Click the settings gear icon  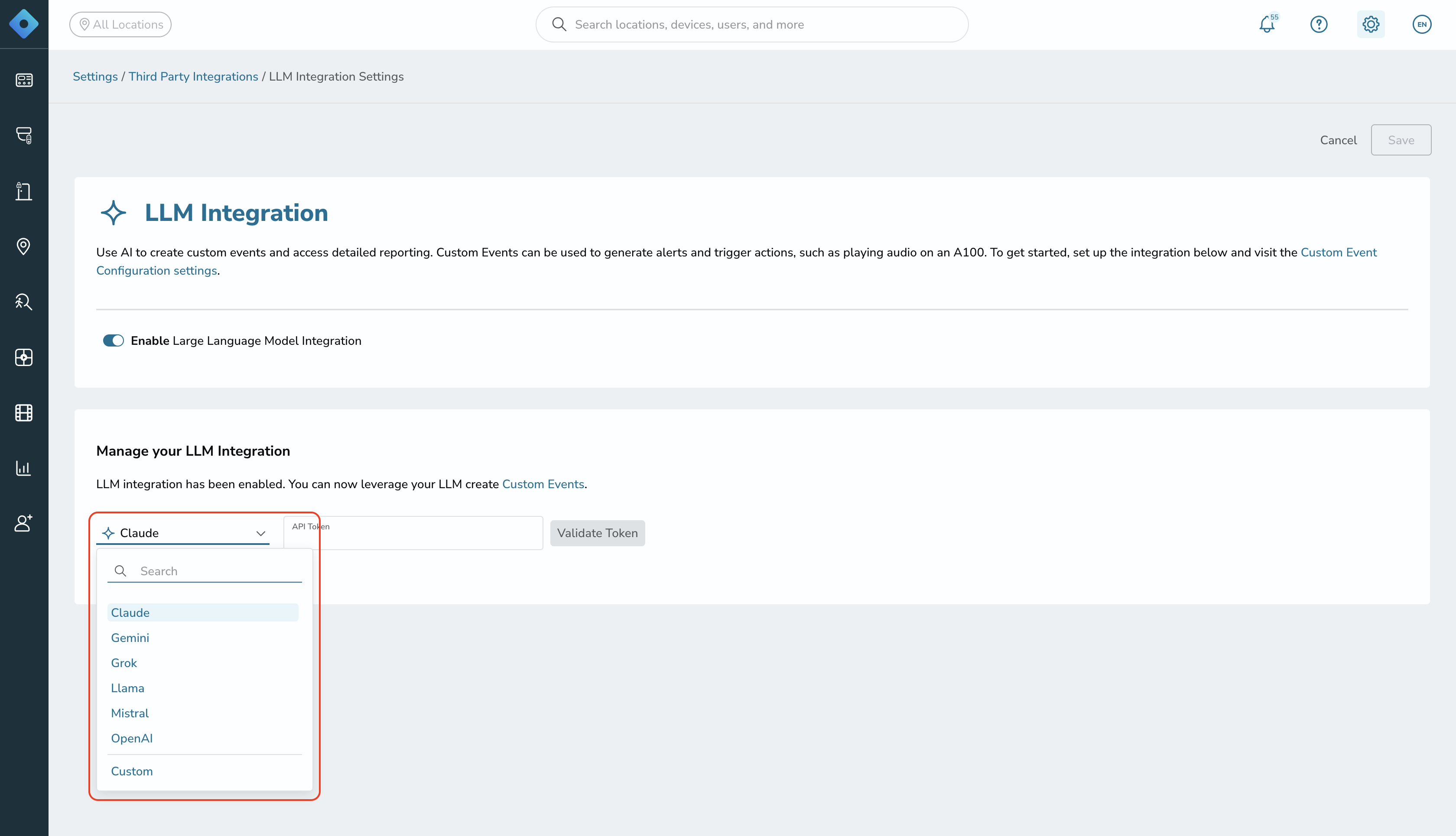pos(1371,24)
